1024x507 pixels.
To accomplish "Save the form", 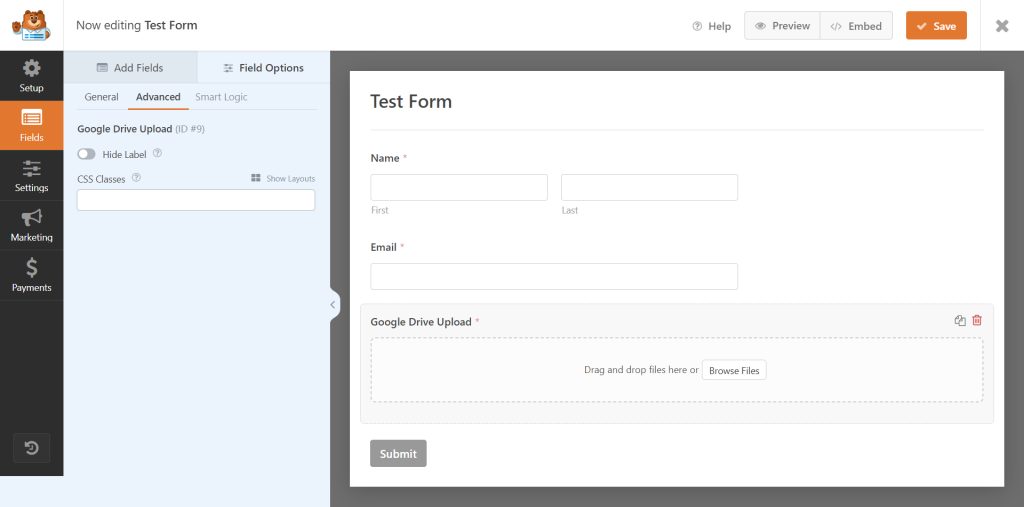I will [x=936, y=25].
